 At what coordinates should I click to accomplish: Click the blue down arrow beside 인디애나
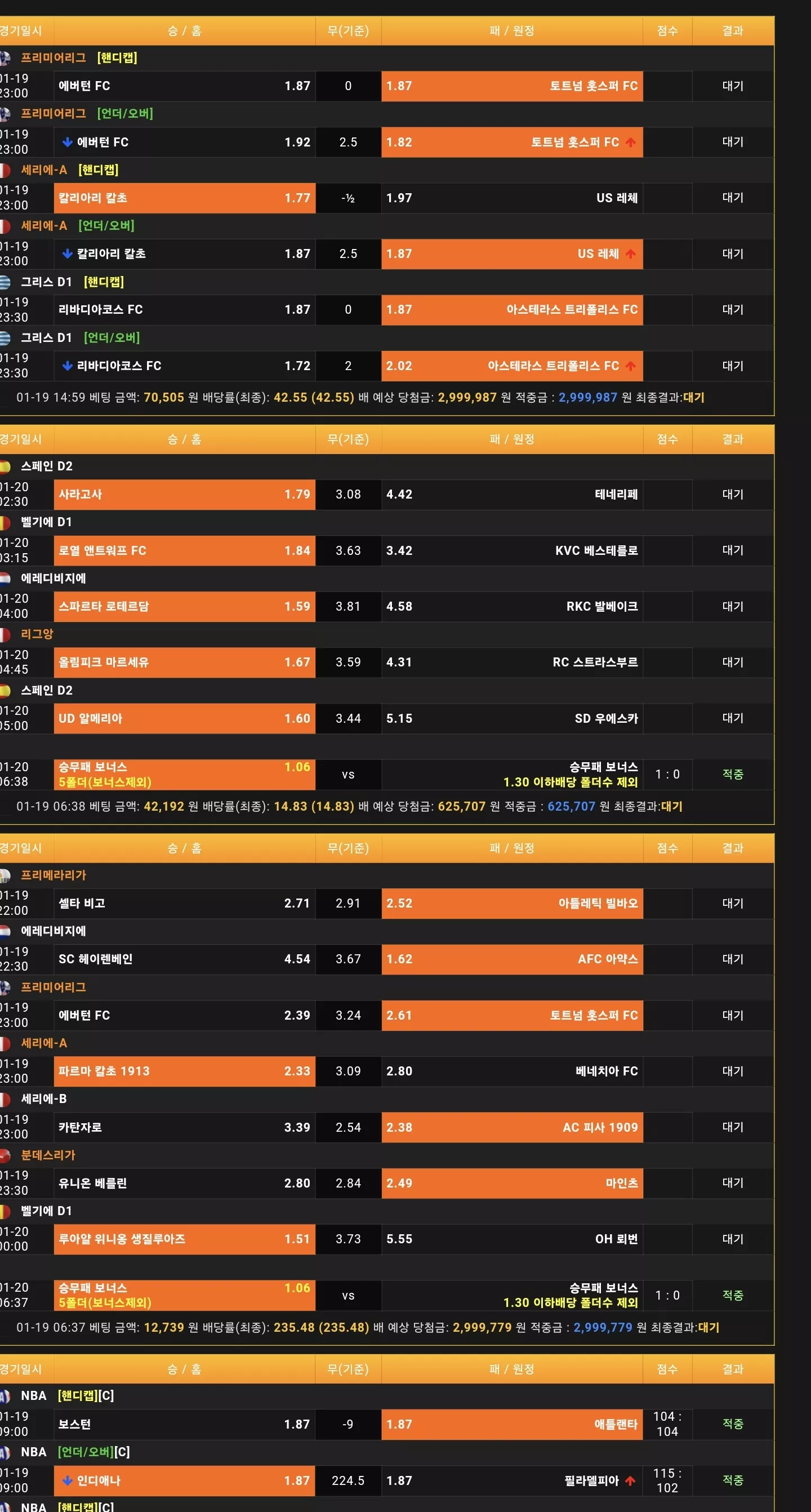68,1480
